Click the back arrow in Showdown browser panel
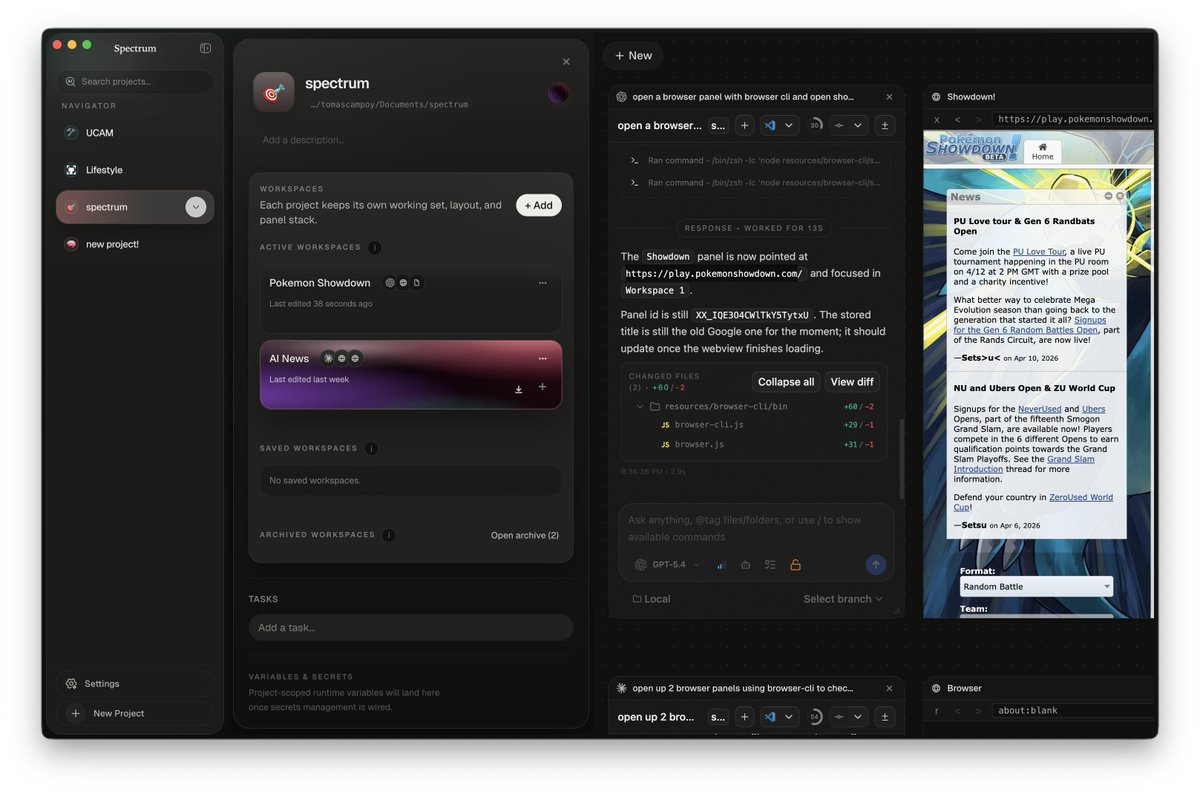1200x794 pixels. (x=957, y=119)
